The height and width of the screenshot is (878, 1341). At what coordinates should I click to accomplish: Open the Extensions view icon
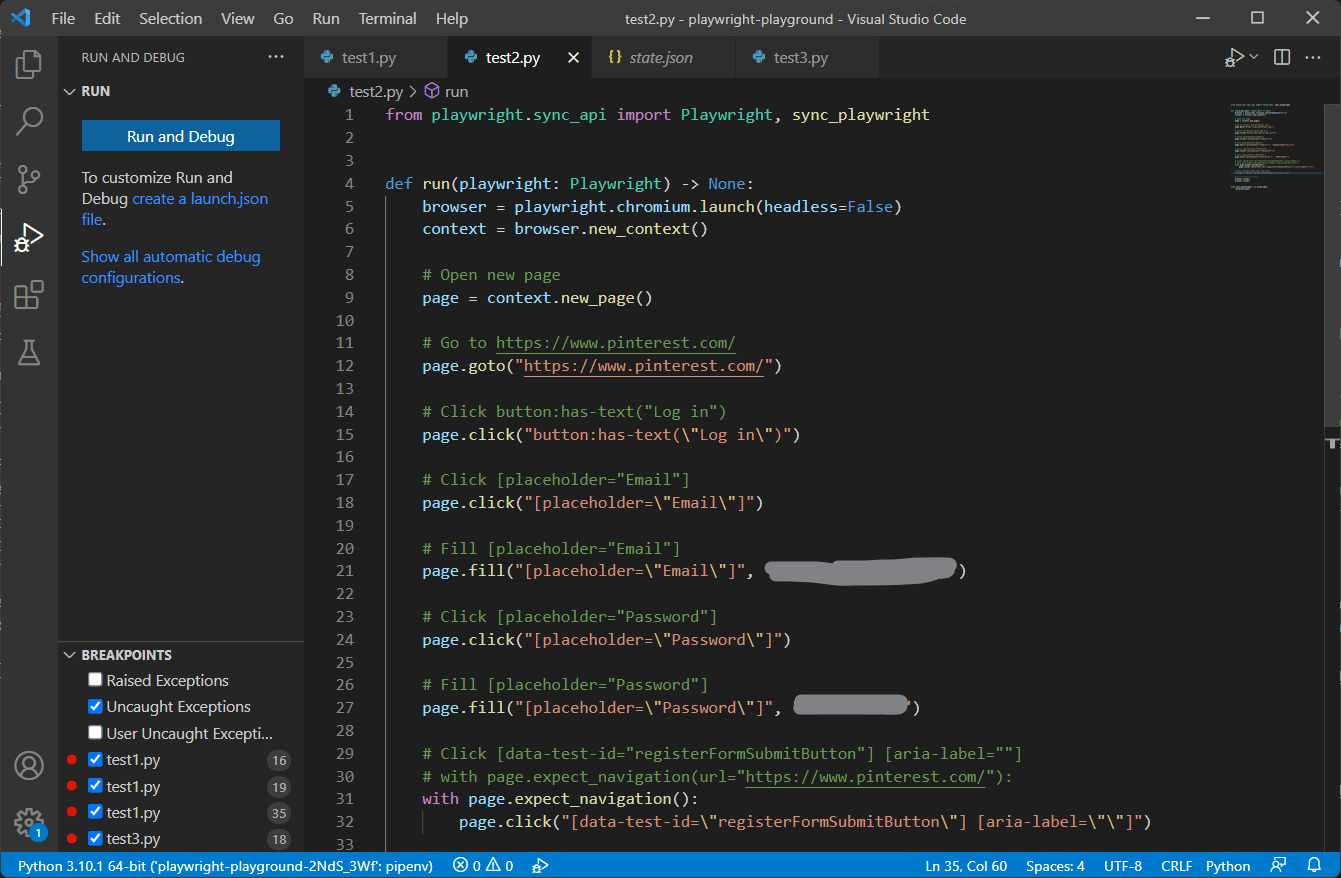pos(29,295)
